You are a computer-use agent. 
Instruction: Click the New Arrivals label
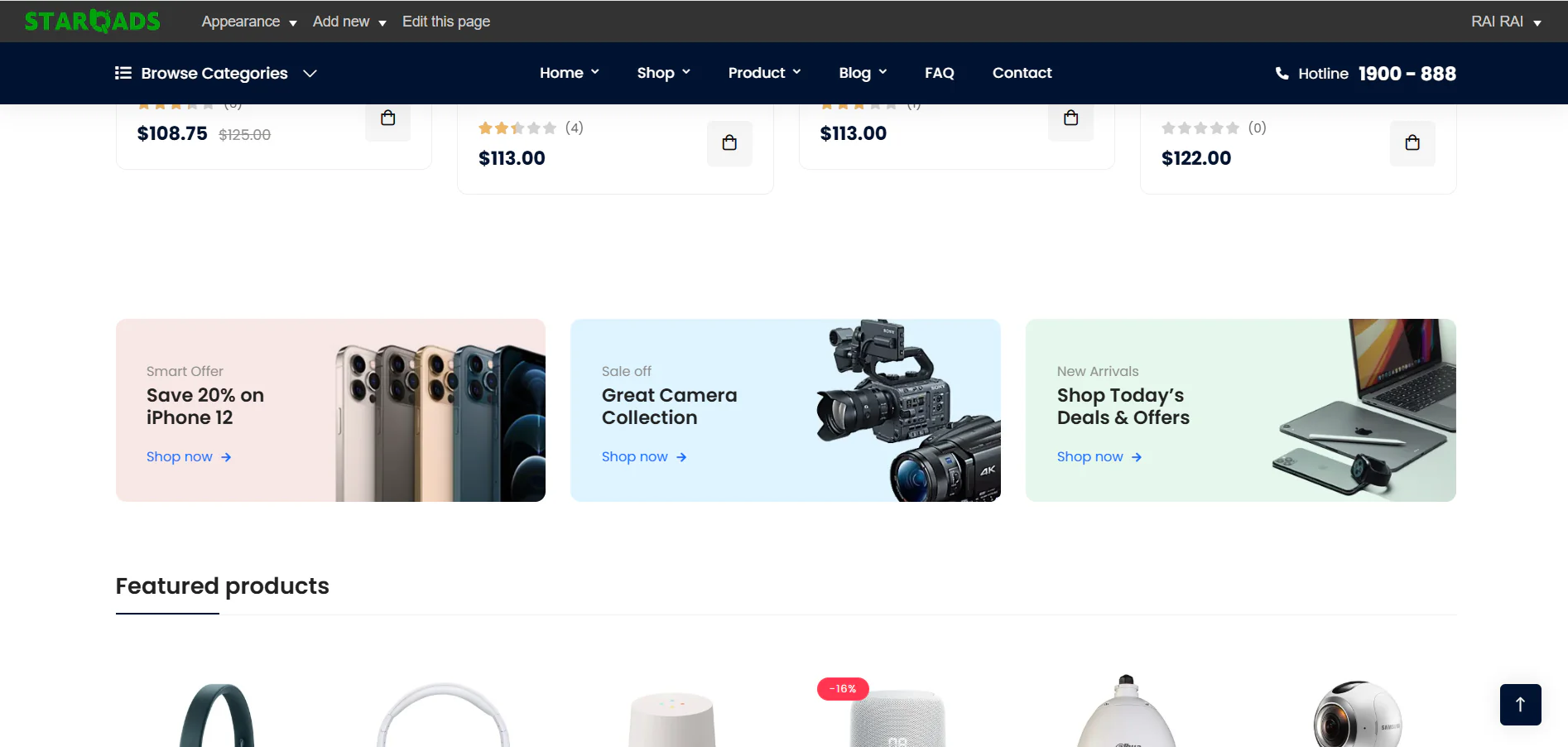[1098, 371]
